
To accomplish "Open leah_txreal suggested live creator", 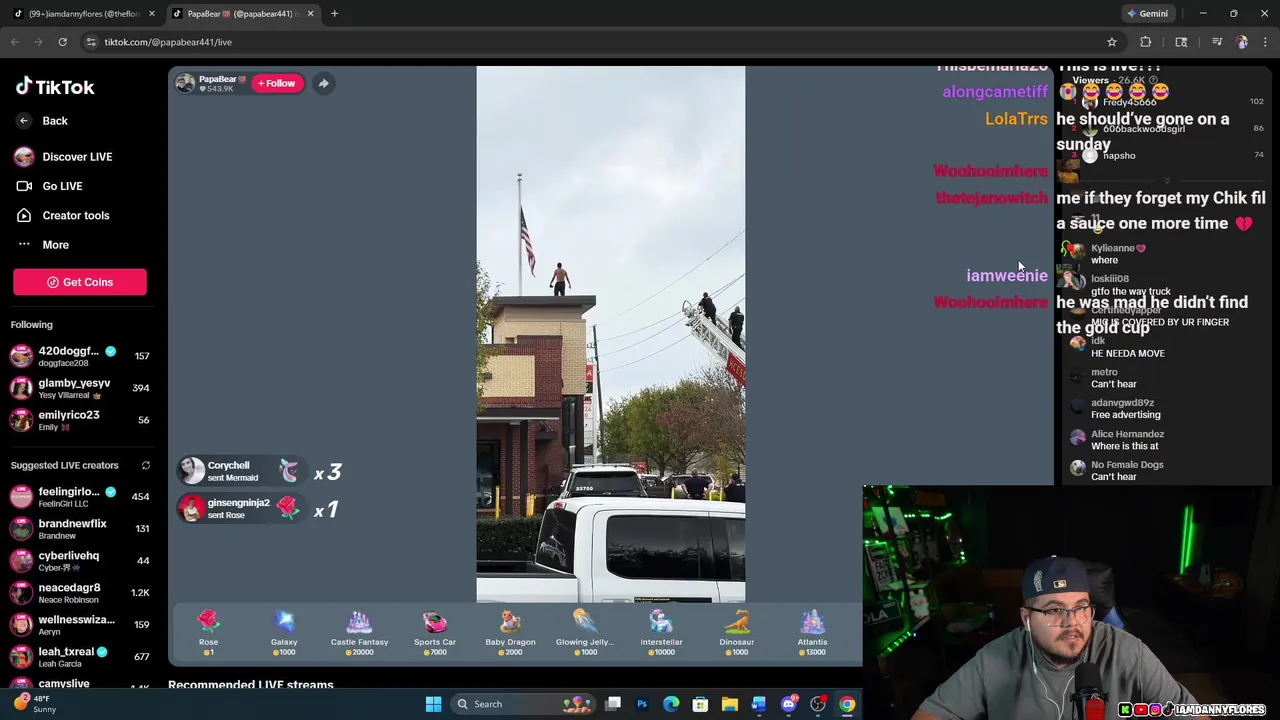I will tap(80, 656).
